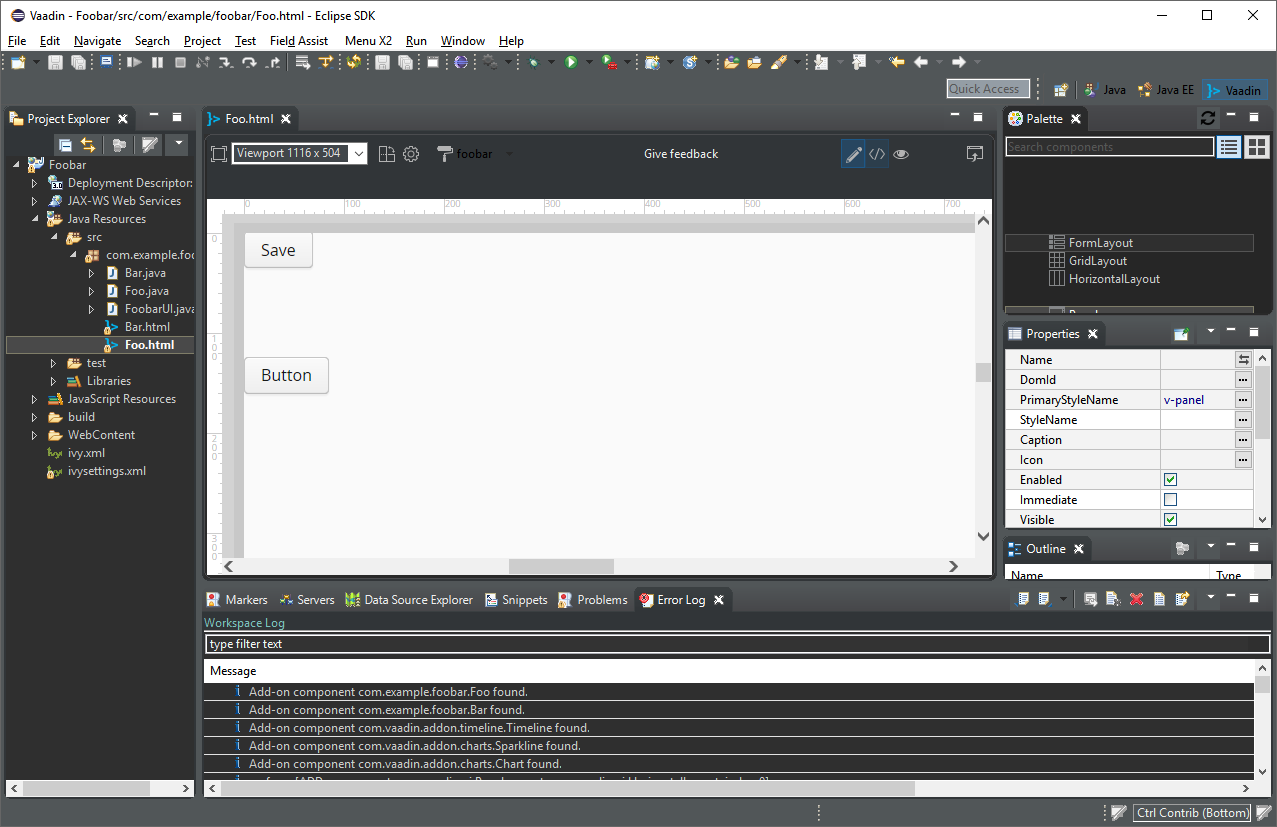Screen dimensions: 1277x827
Task: Refresh the Palette components
Action: point(1208,118)
